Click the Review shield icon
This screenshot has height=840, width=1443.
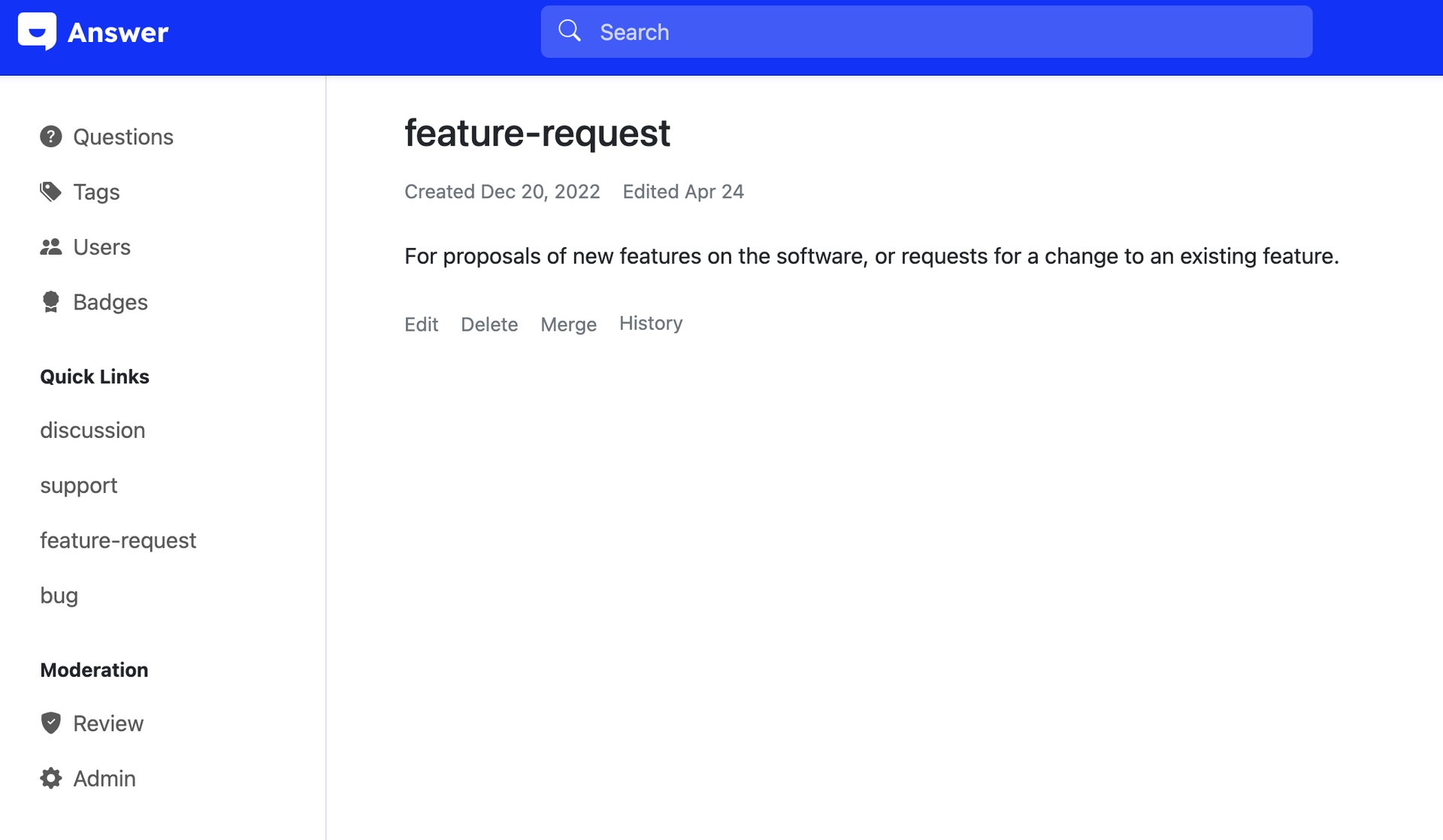pyautogui.click(x=50, y=723)
